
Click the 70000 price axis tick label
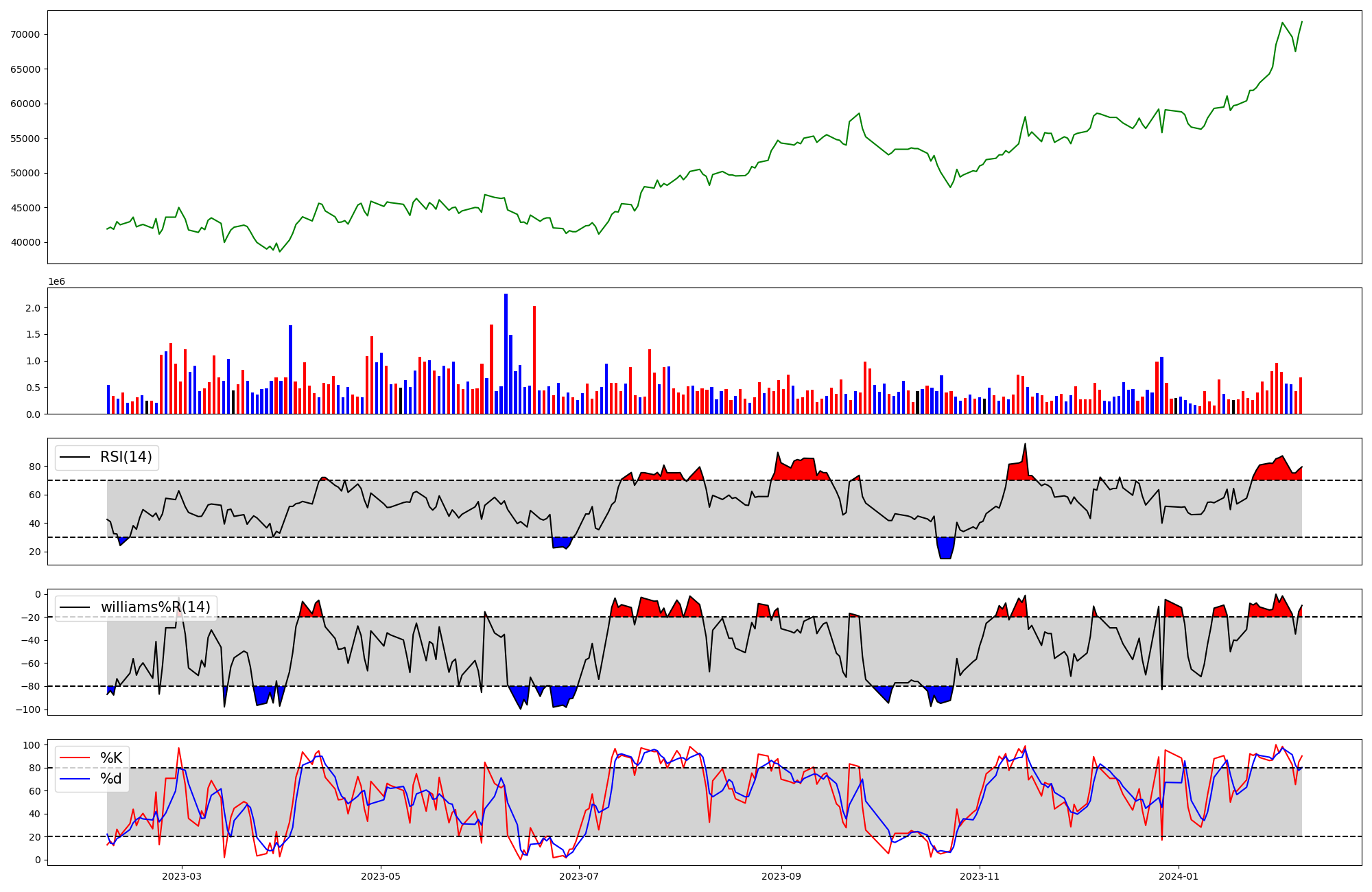(26, 35)
